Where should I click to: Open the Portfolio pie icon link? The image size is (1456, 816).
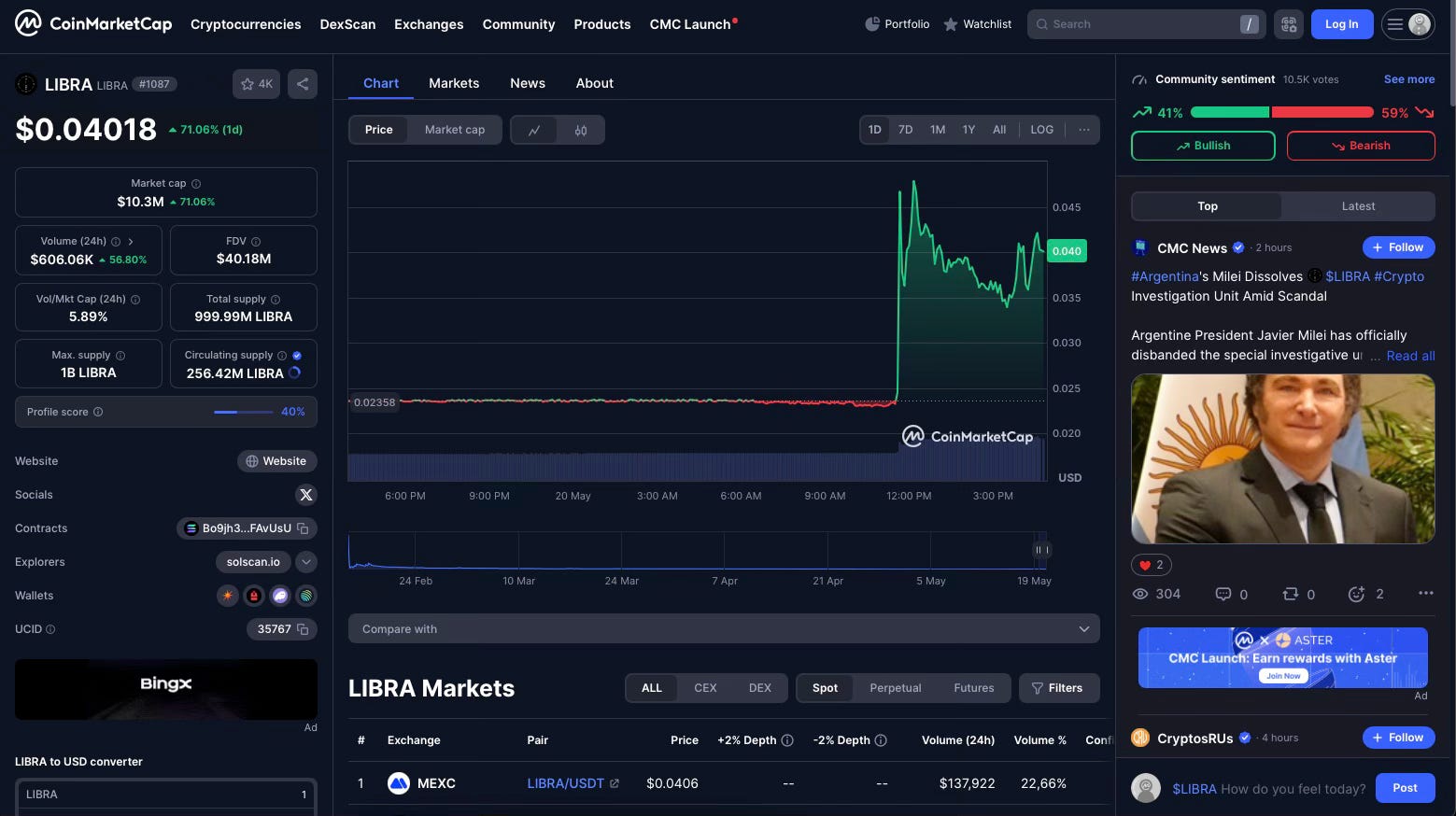pyautogui.click(x=897, y=24)
